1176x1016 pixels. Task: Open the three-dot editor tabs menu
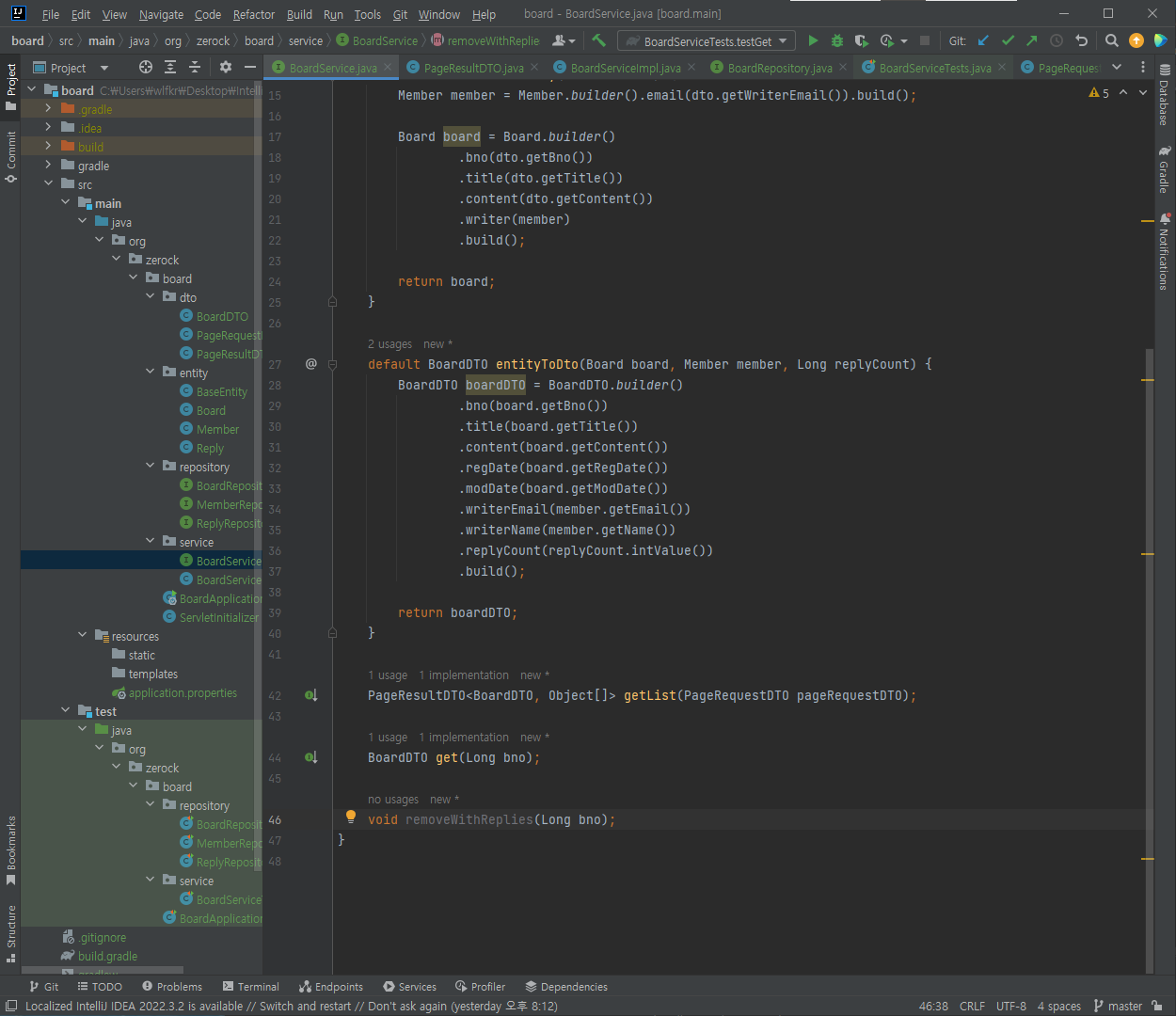coord(1143,67)
